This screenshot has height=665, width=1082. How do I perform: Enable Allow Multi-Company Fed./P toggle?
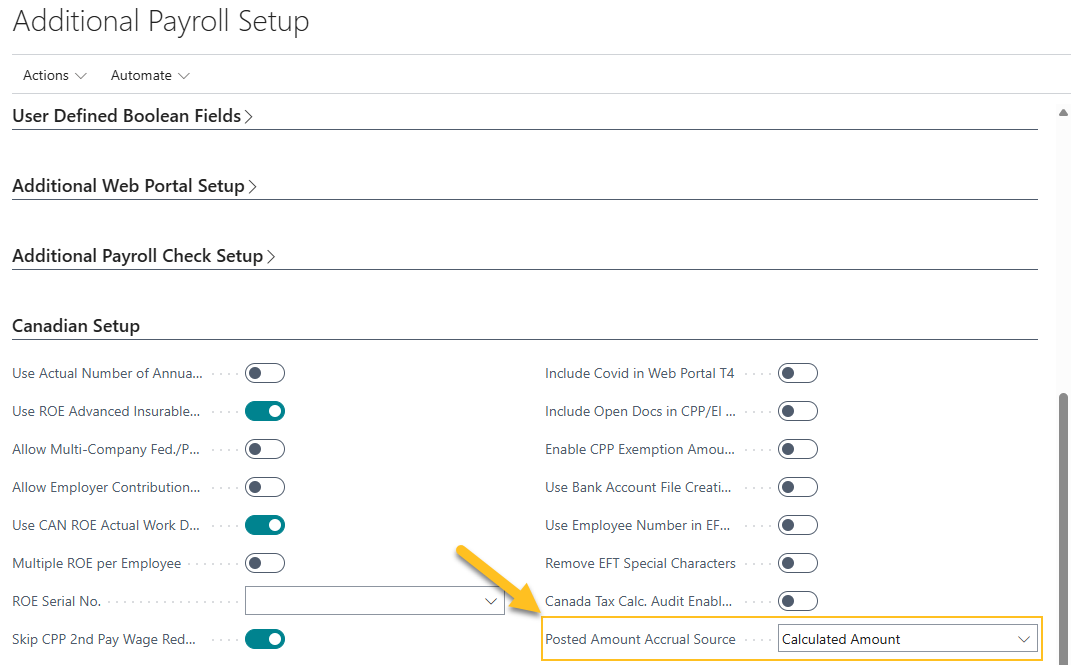pyautogui.click(x=264, y=448)
